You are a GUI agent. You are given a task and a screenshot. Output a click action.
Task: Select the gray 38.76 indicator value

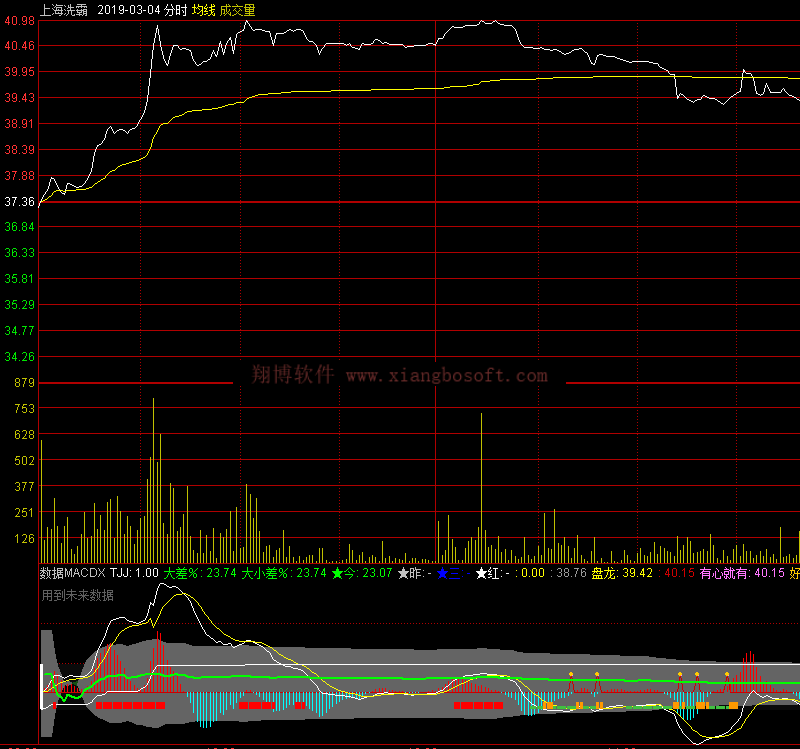point(571,573)
